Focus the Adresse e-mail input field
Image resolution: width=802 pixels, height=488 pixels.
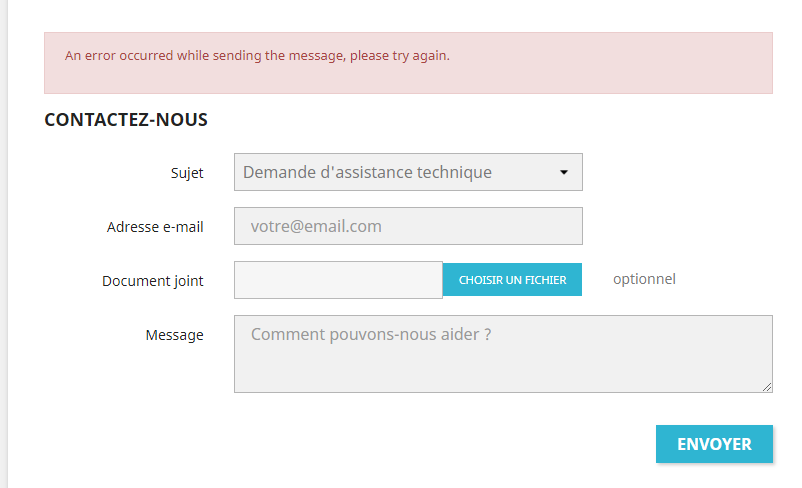408,226
